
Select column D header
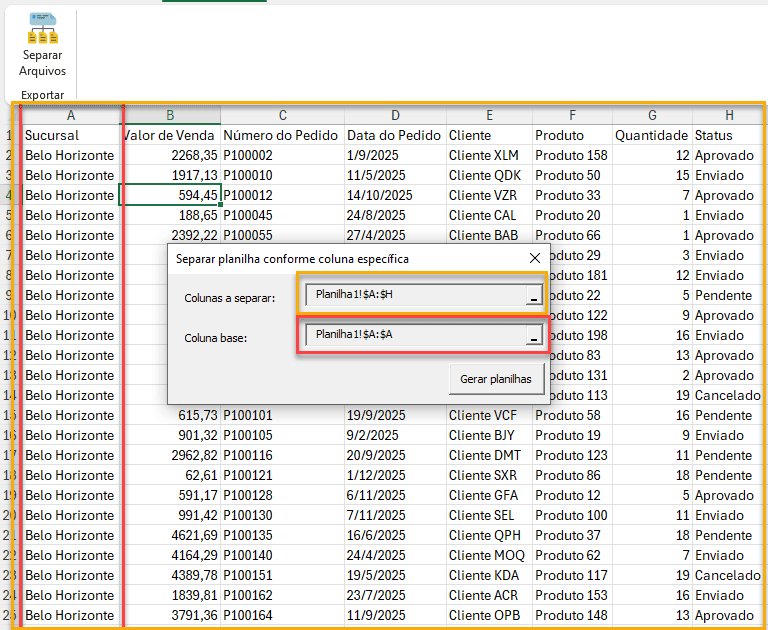click(x=395, y=115)
